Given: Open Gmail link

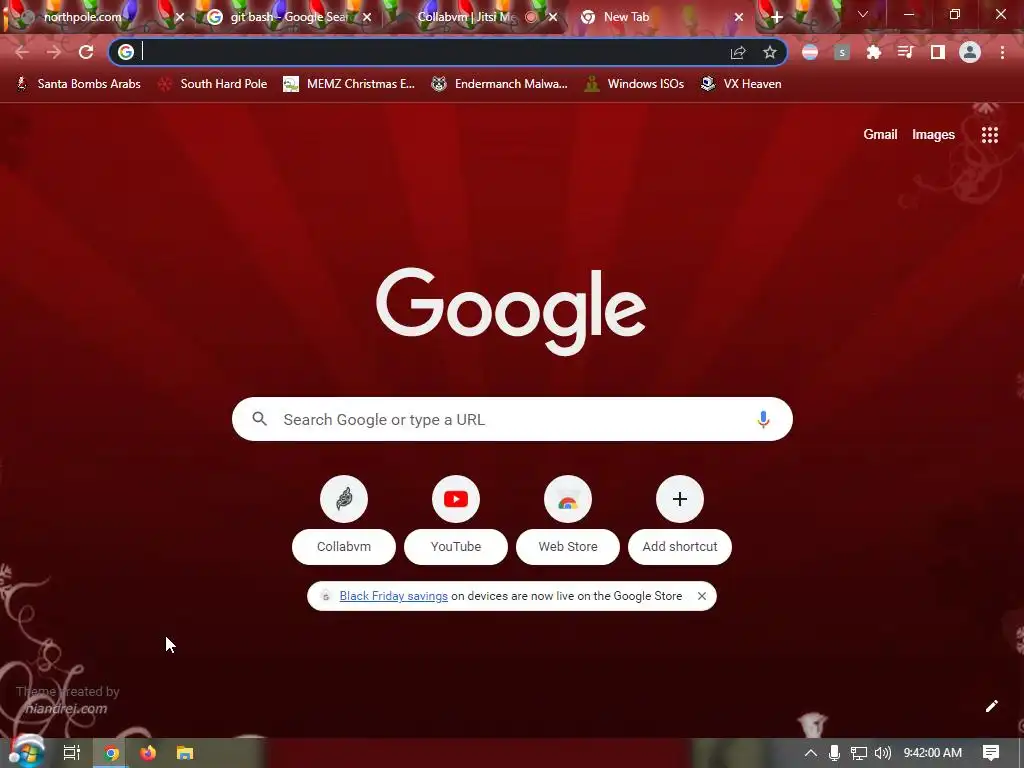Looking at the screenshot, I should [x=880, y=135].
